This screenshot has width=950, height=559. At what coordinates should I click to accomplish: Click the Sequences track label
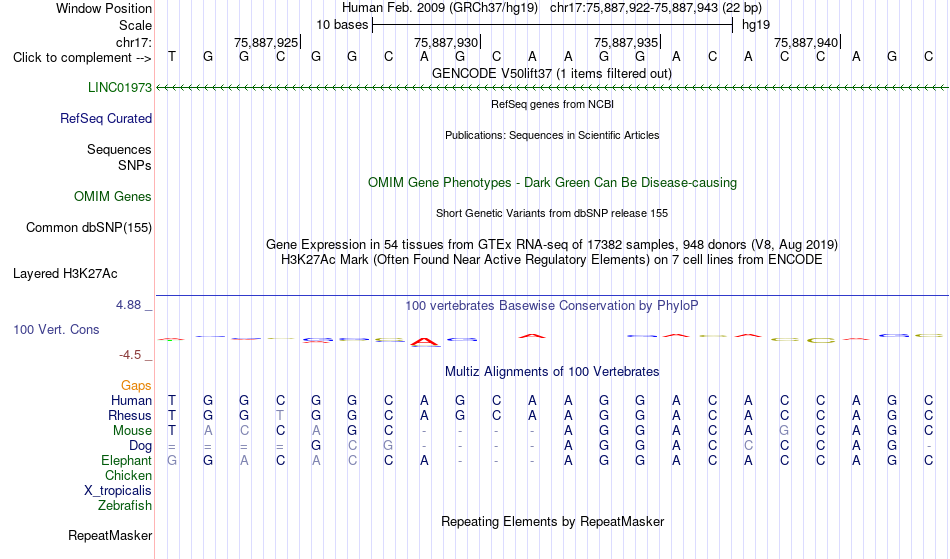[x=119, y=149]
